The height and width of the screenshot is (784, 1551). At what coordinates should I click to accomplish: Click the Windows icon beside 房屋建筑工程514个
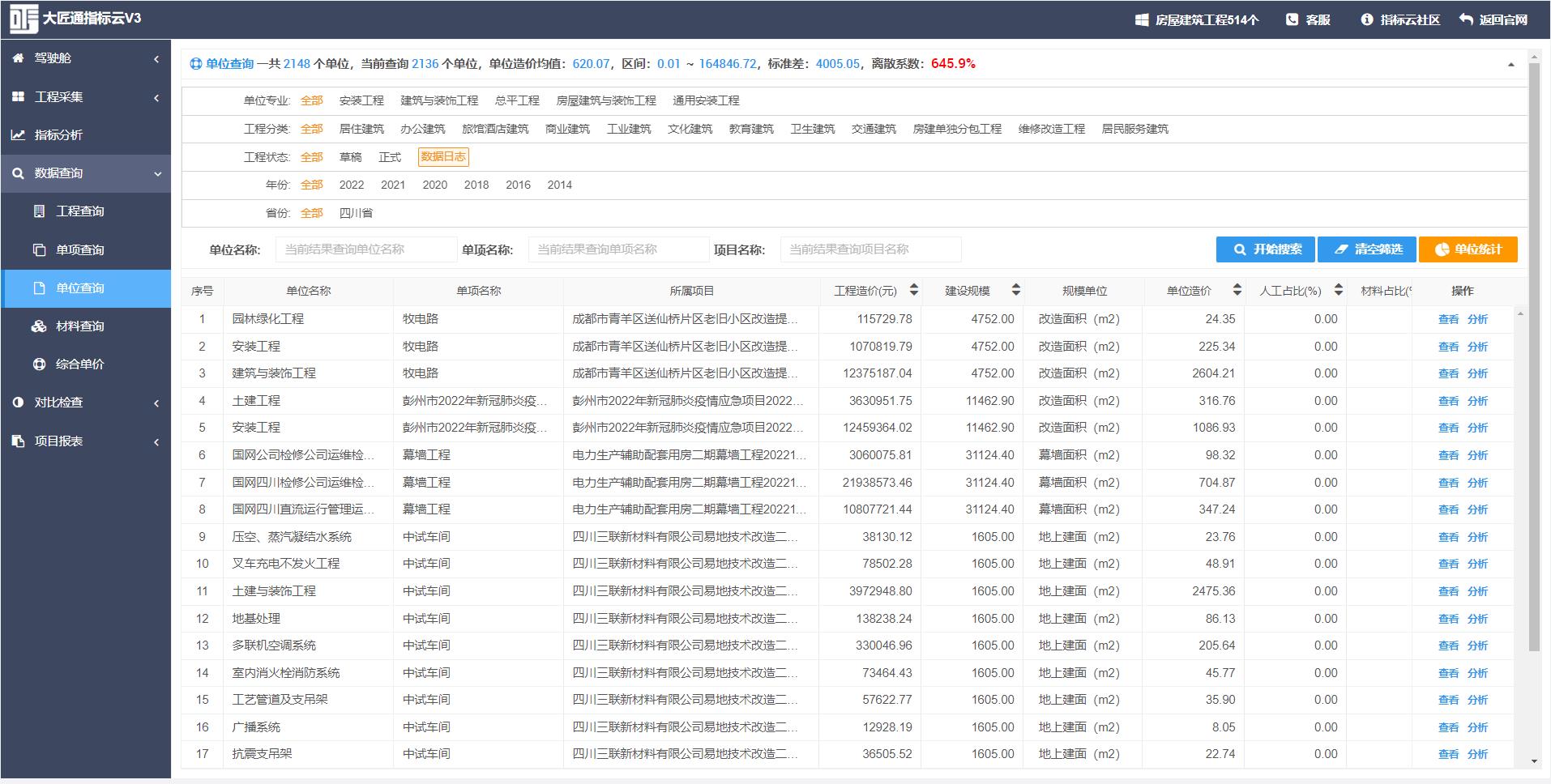1142,19
